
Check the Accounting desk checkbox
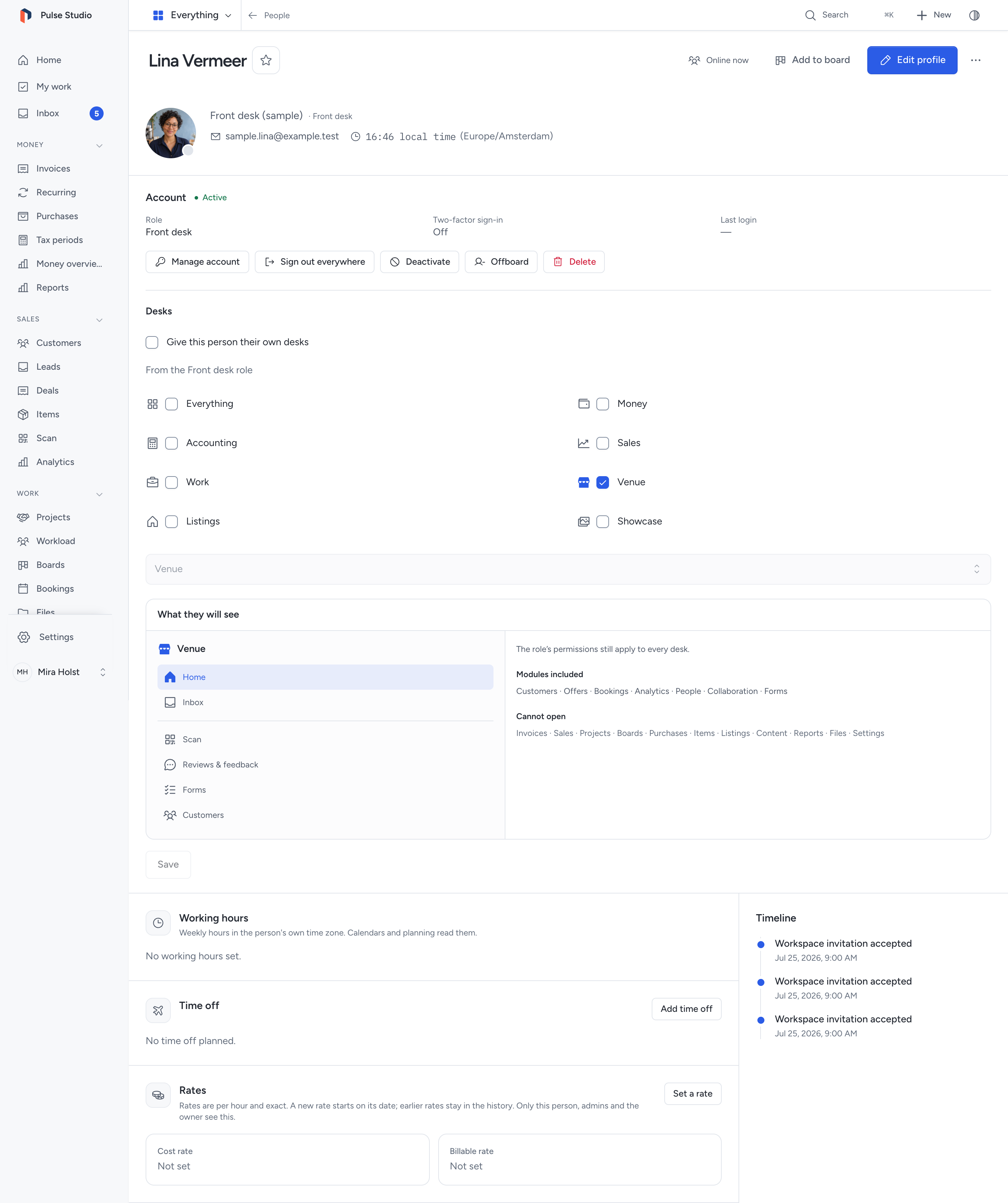tap(171, 443)
